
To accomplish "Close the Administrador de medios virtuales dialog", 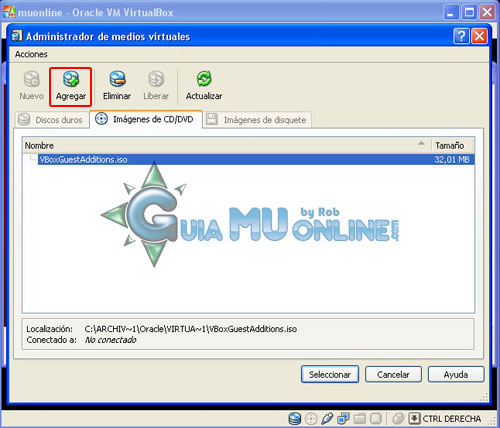I will click(x=479, y=36).
